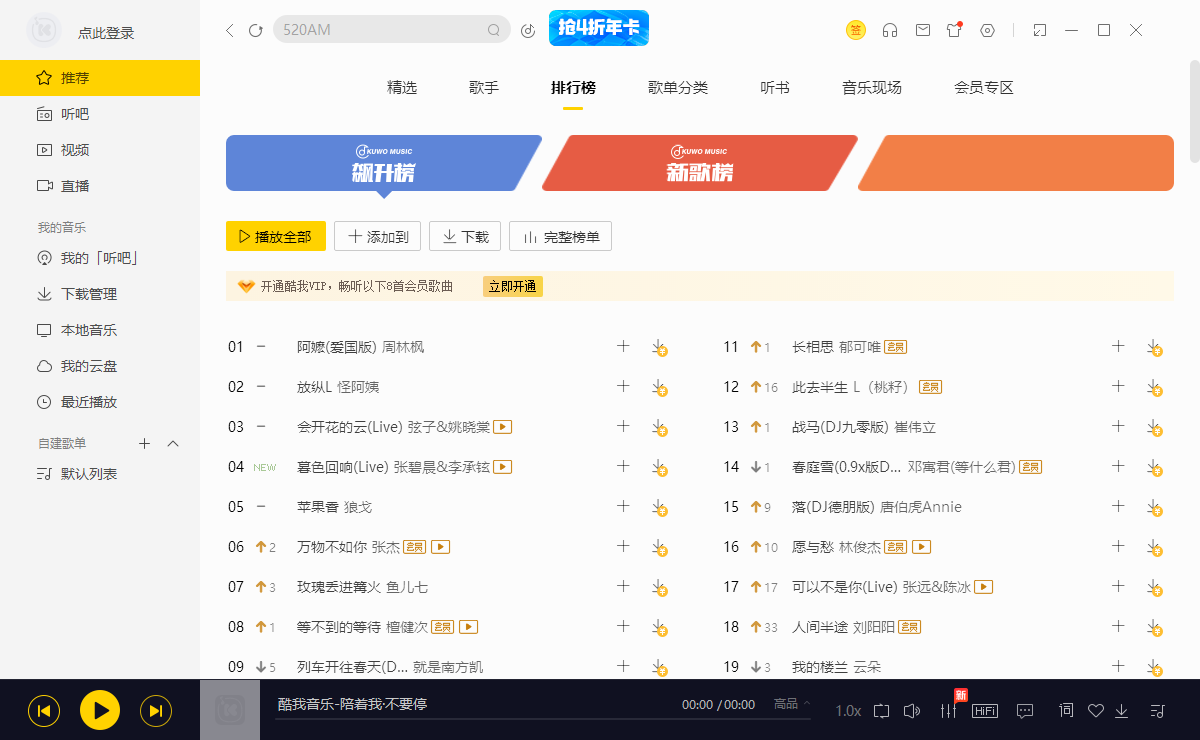
Task: Toggle the loop play mode icon
Action: click(881, 711)
